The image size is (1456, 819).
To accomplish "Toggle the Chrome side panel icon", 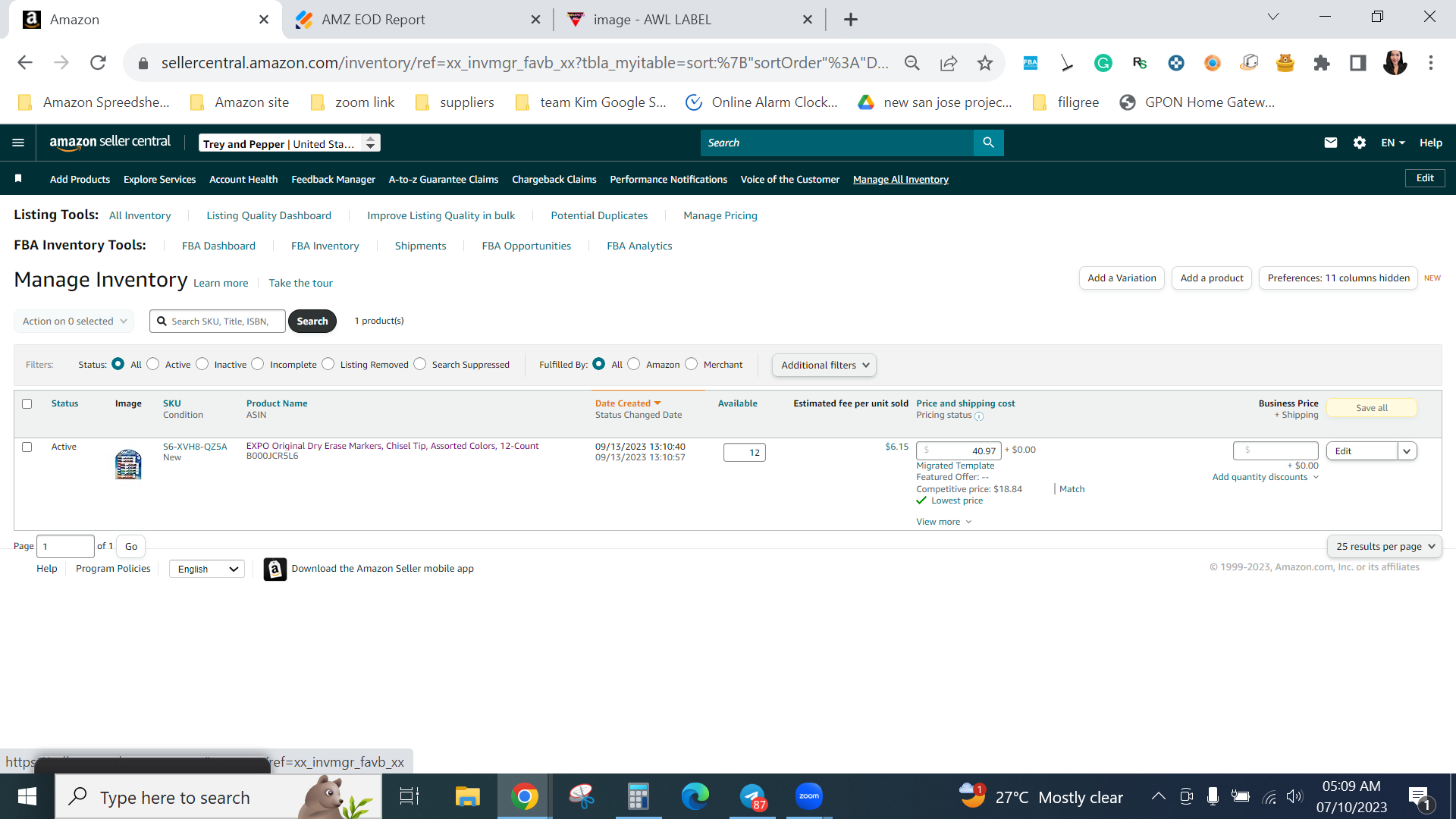I will click(1358, 63).
